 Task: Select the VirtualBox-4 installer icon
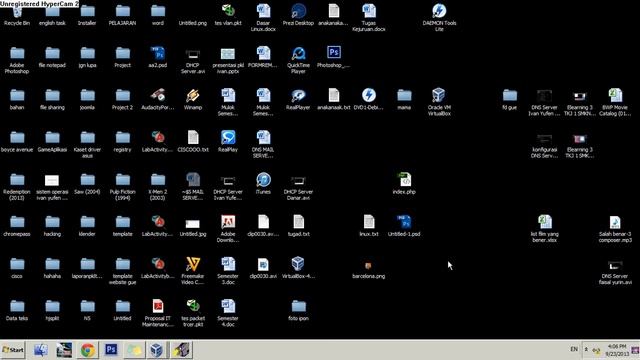point(298,268)
